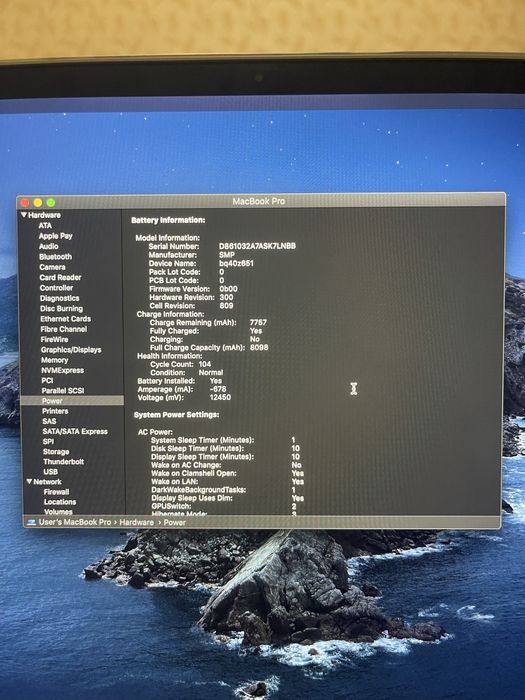
Task: Click the System Sleep Timer row label
Action: point(202,440)
